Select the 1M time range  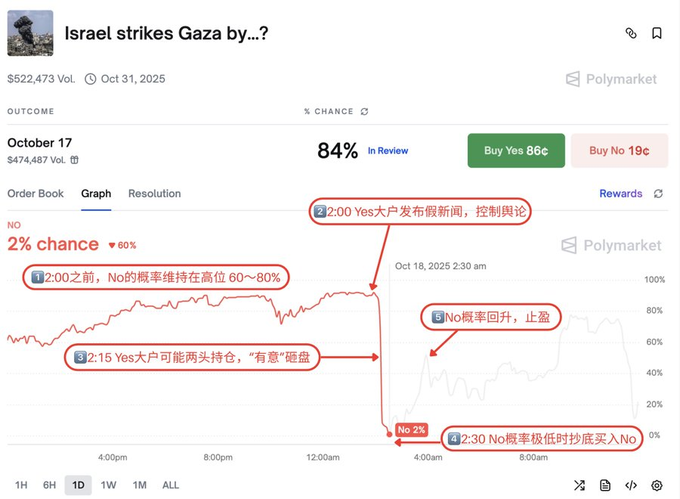(139, 485)
